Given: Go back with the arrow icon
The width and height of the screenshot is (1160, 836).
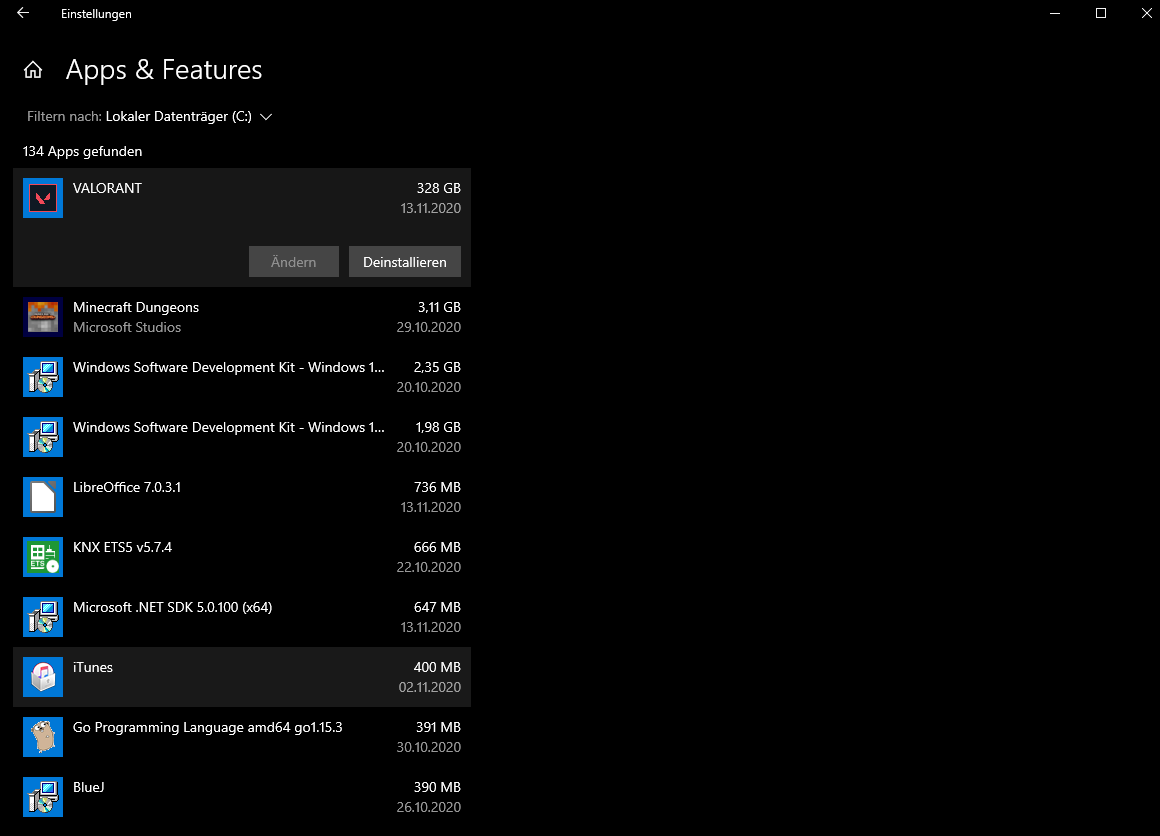Looking at the screenshot, I should [23, 13].
